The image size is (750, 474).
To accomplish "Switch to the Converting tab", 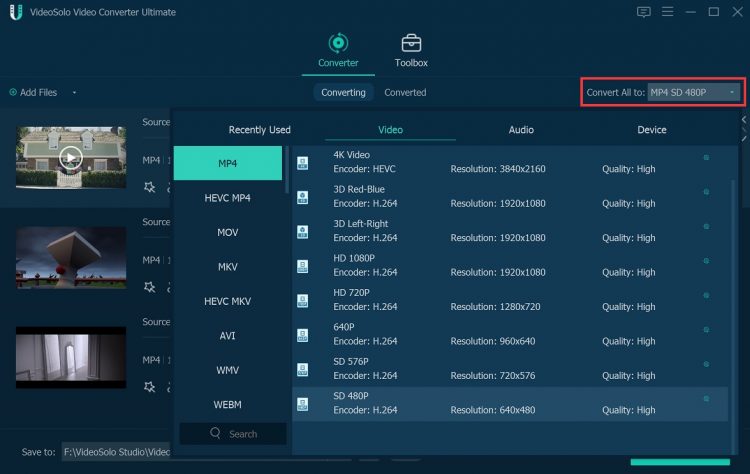I will click(343, 92).
